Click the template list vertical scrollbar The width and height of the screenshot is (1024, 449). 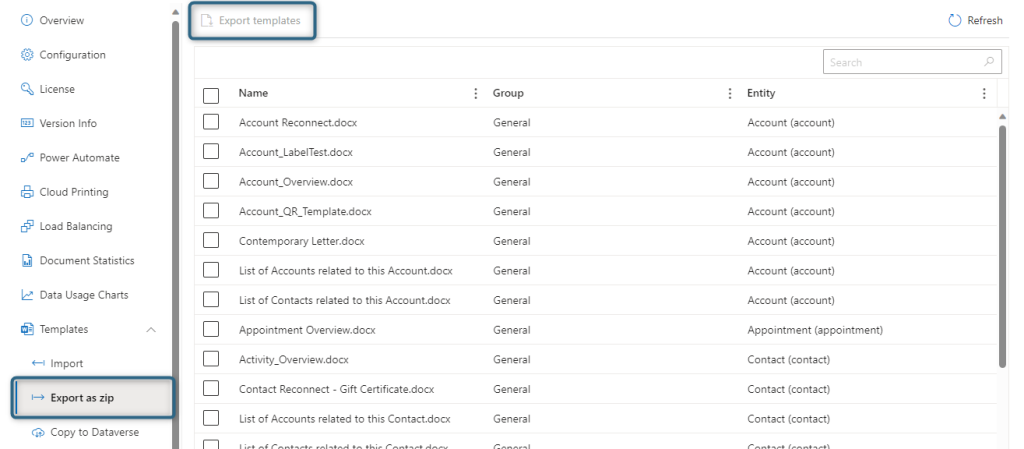point(1003,246)
